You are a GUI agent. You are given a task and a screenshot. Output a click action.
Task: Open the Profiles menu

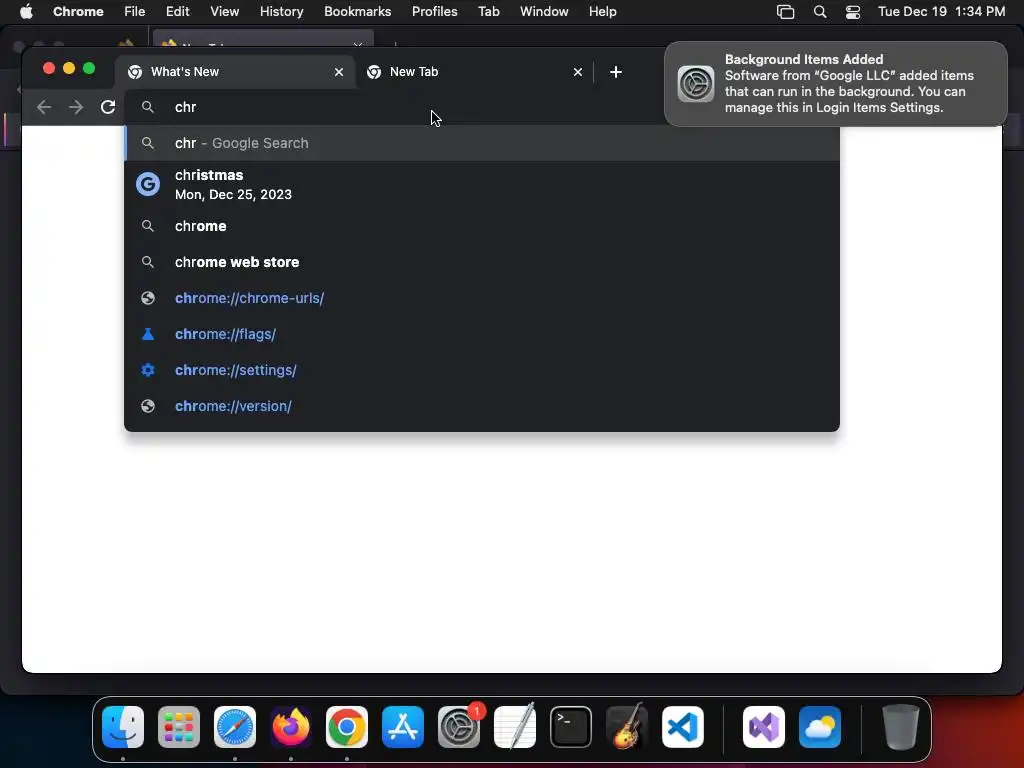[x=435, y=12]
